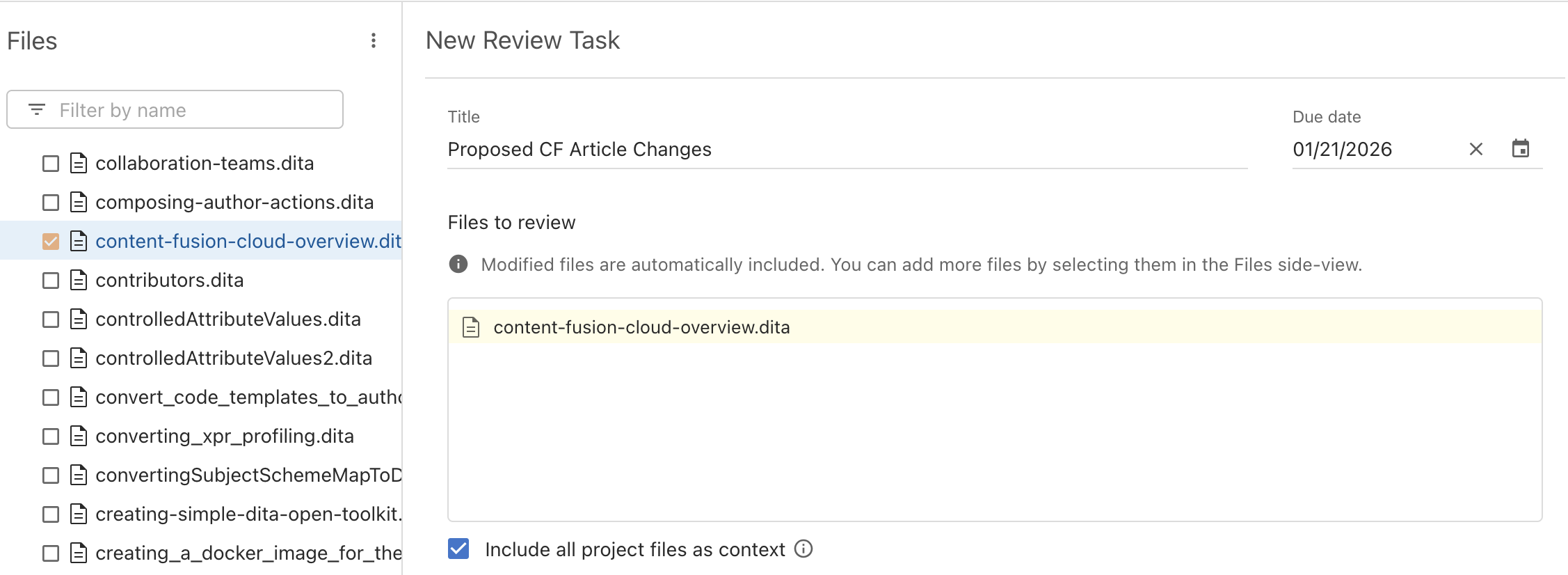Viewport: 1568px width, 575px height.
Task: Tick the checkbox for composing-author-actions.dita
Action: (x=51, y=203)
